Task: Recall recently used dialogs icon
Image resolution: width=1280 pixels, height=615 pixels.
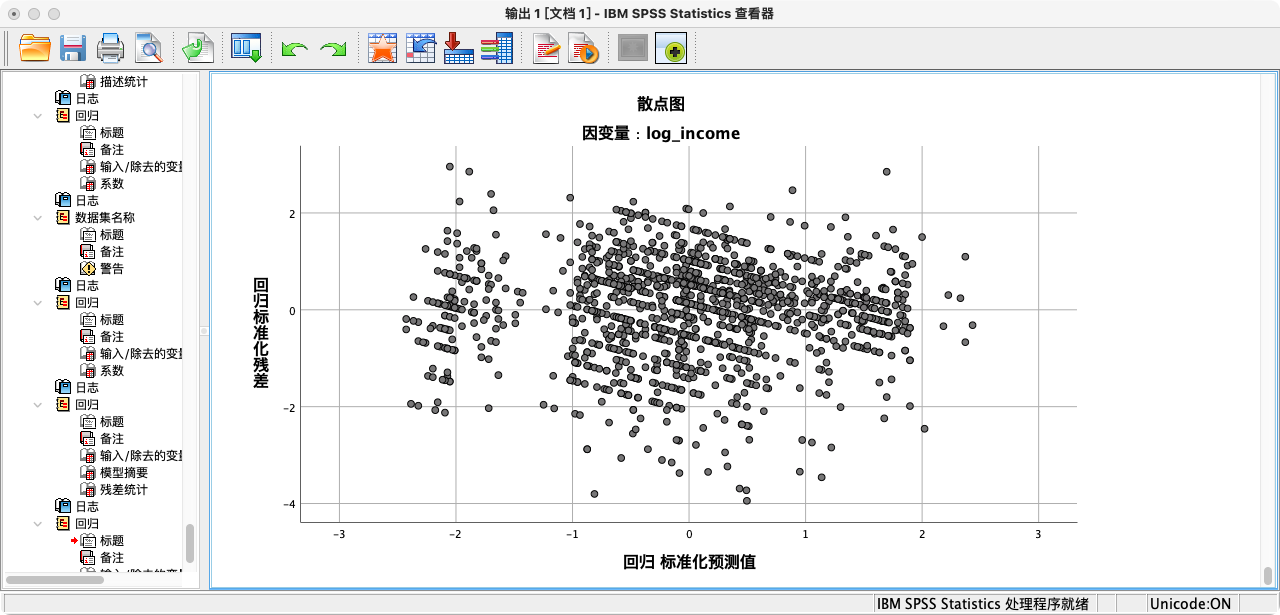Action: [246, 48]
